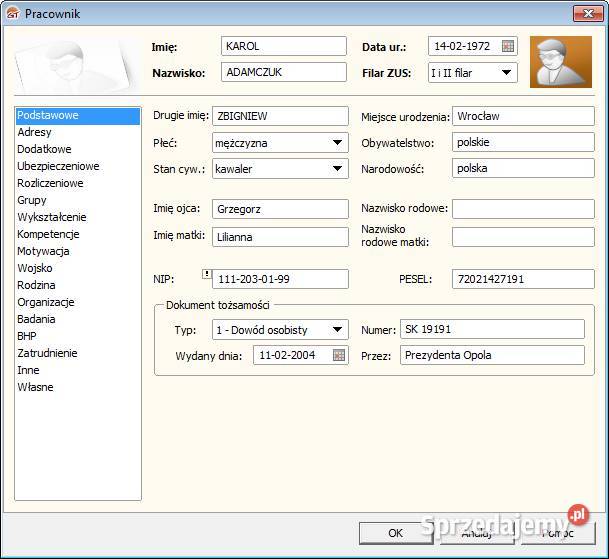Image resolution: width=609 pixels, height=559 pixels.
Task: Open the Wykształcenie section
Action: click(x=78, y=217)
